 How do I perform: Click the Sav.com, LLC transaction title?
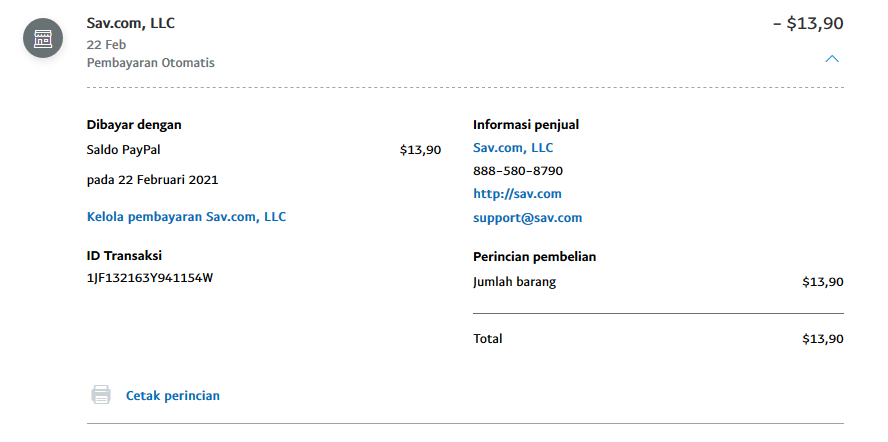point(131,23)
